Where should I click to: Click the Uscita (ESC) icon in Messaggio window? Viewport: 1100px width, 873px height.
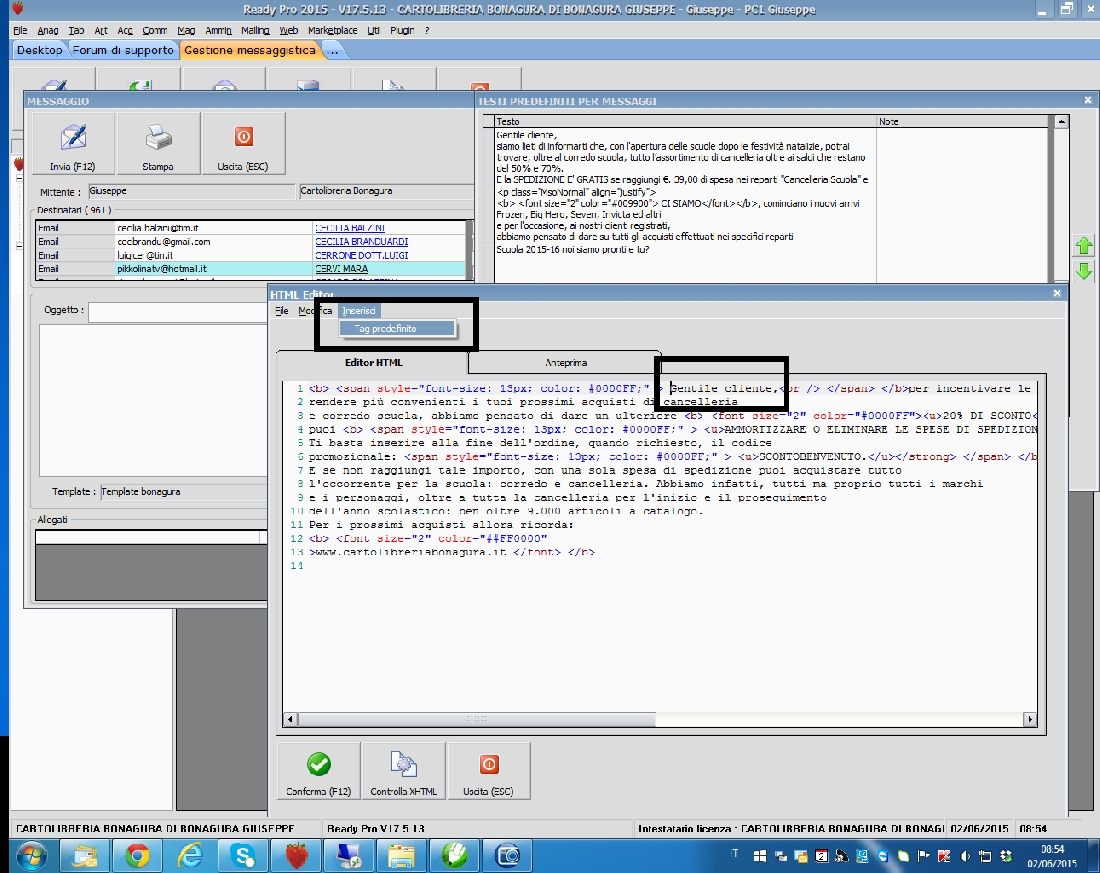243,137
